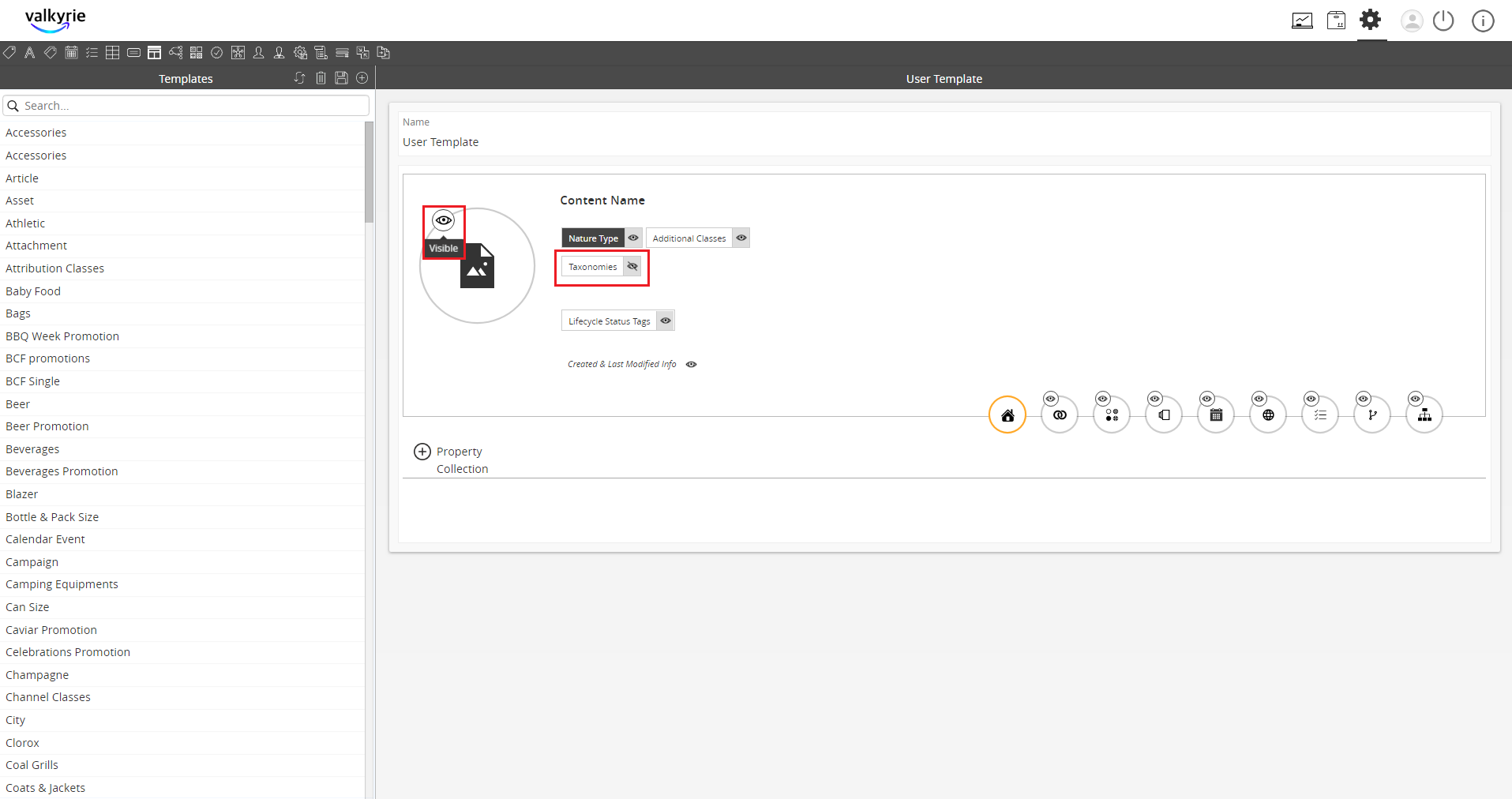Image resolution: width=1512 pixels, height=799 pixels.
Task: Open the user profile avatar icon
Action: click(x=1412, y=21)
